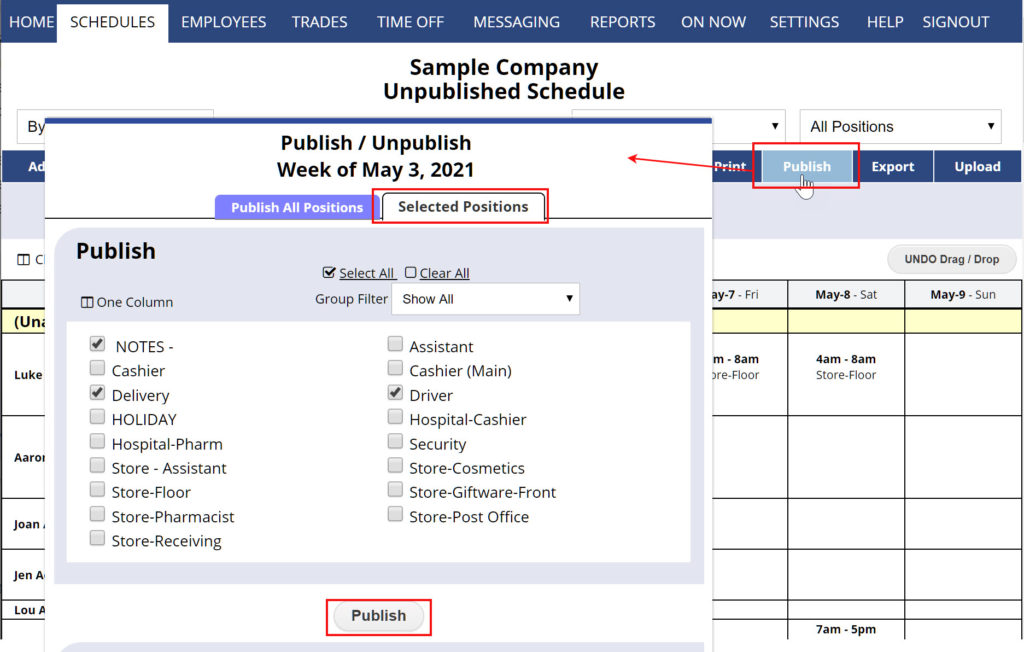Image resolution: width=1024 pixels, height=652 pixels.
Task: Uncheck the NOTES position checkbox
Action: (x=97, y=343)
